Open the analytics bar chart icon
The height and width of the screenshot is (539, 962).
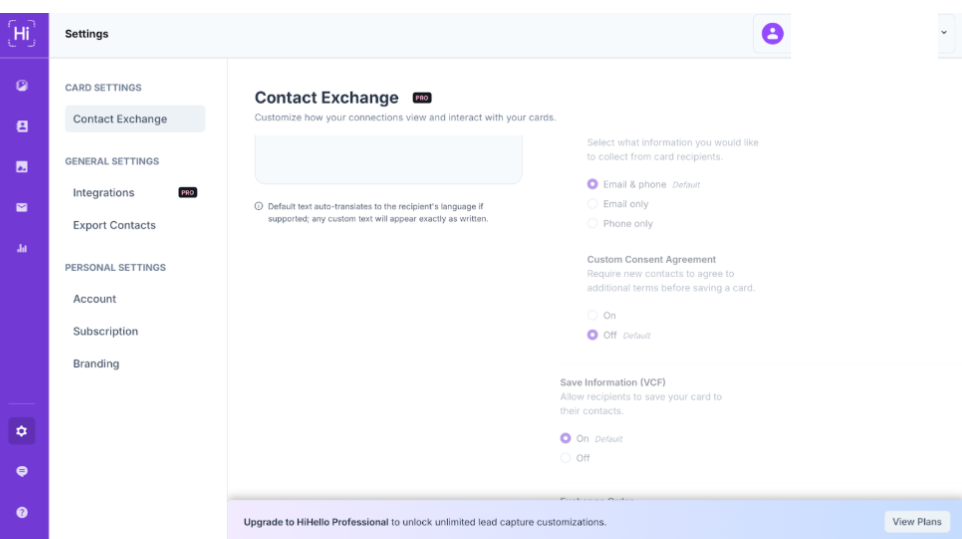click(22, 248)
